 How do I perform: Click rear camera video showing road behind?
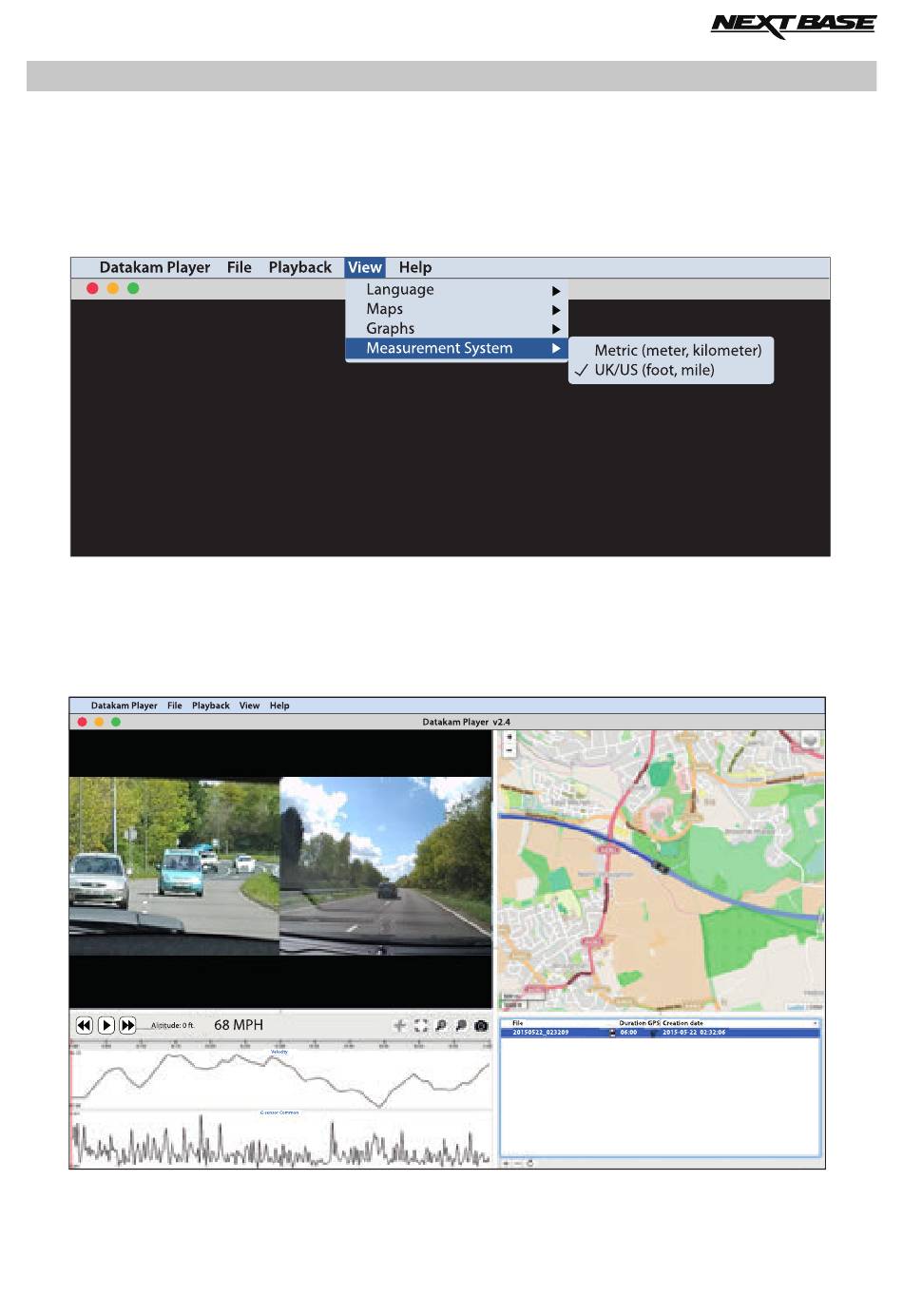tap(385, 866)
